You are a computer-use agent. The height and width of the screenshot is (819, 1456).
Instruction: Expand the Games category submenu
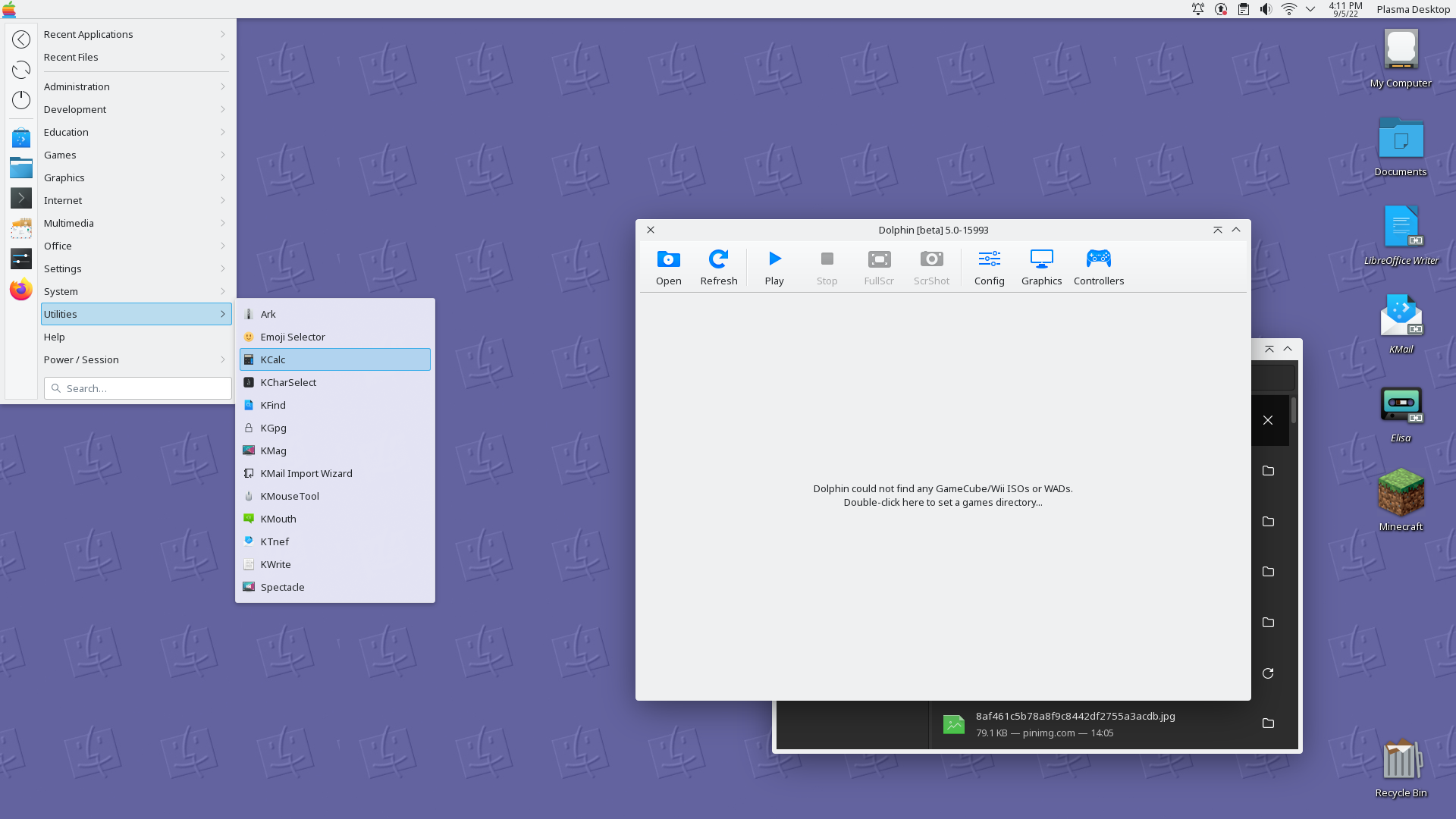pos(136,155)
